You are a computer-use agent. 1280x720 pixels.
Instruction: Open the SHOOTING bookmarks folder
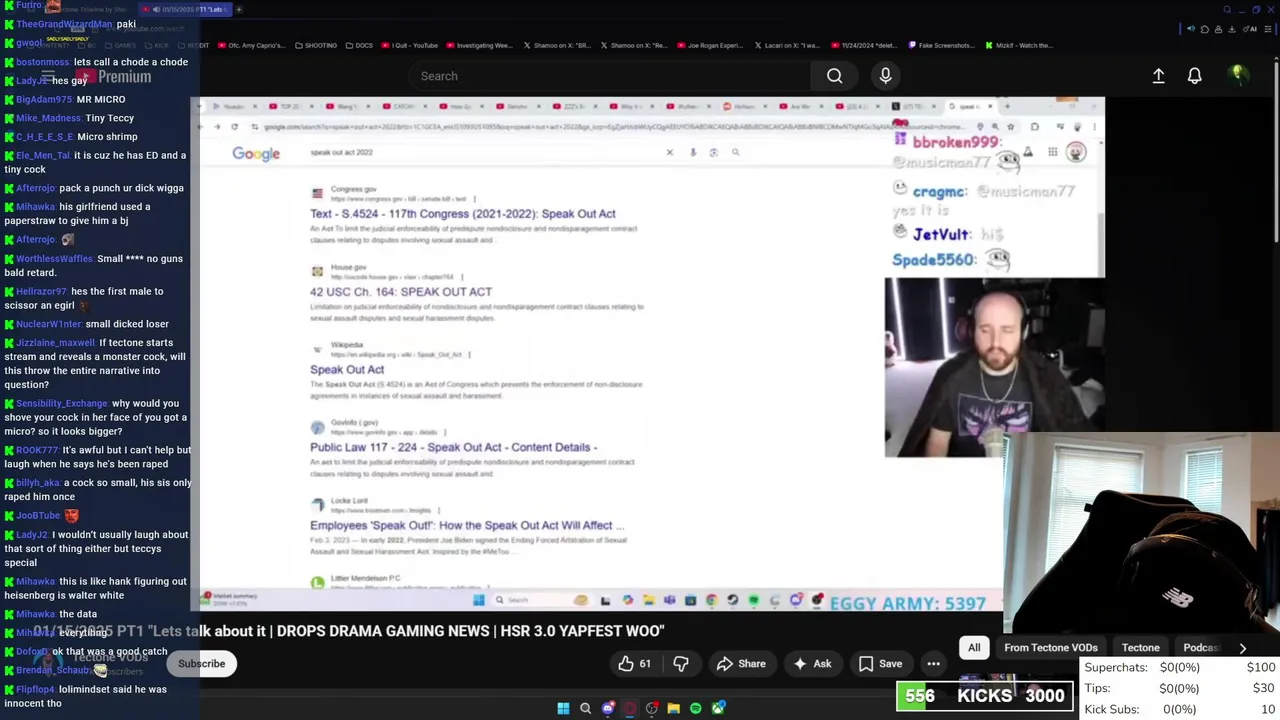[315, 45]
